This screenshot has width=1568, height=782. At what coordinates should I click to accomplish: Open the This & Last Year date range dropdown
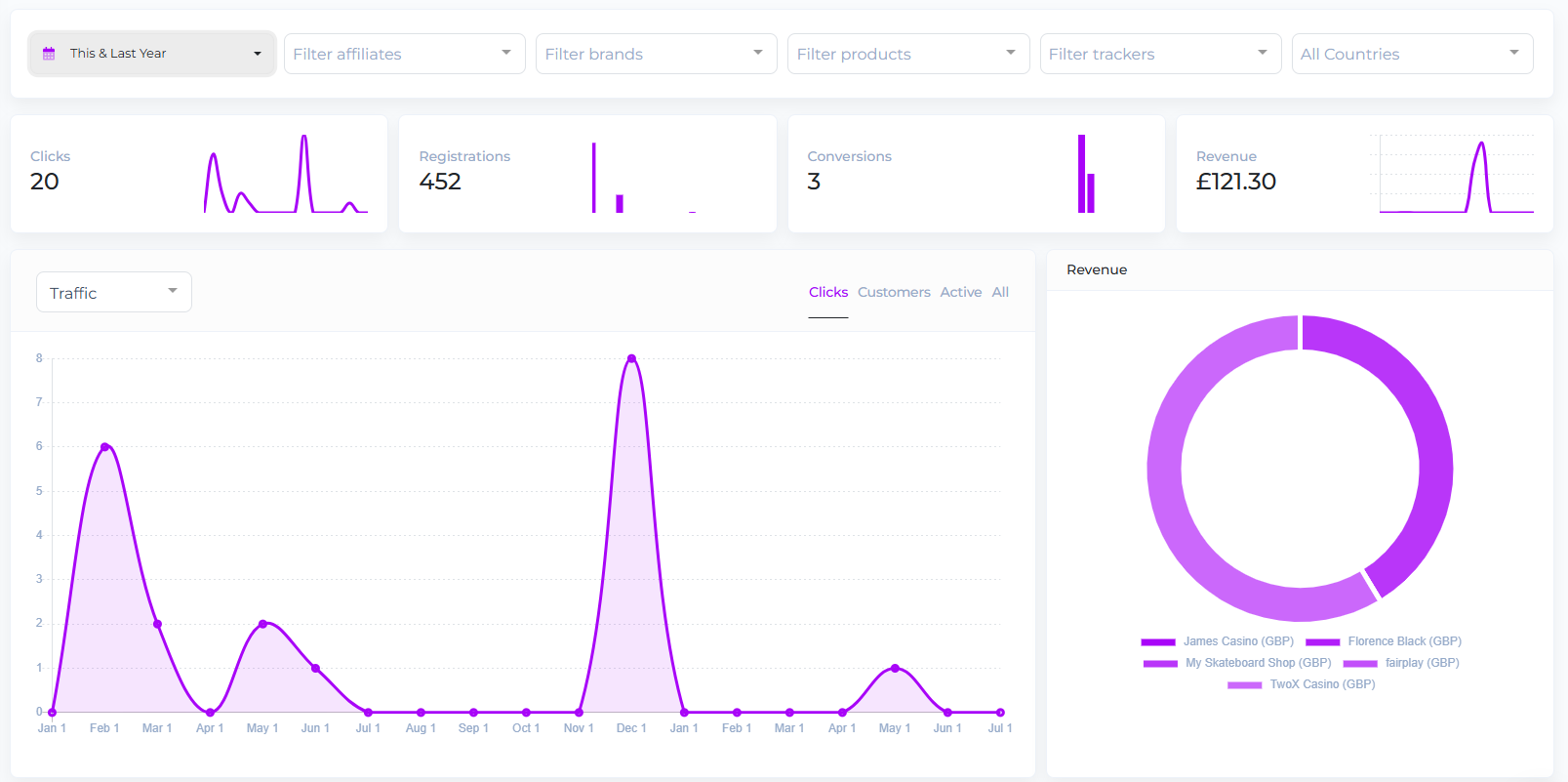click(152, 54)
